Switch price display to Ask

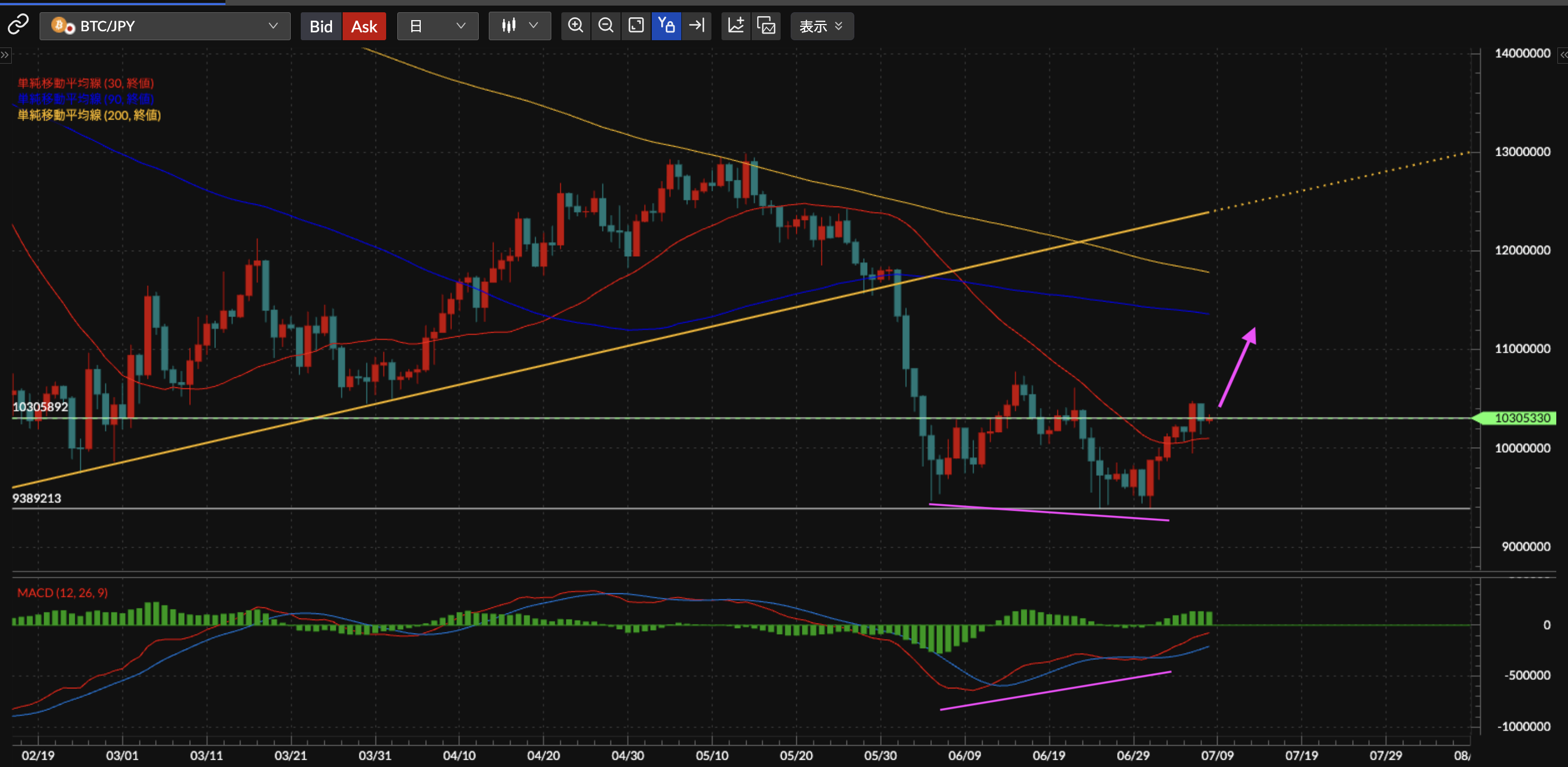364,26
